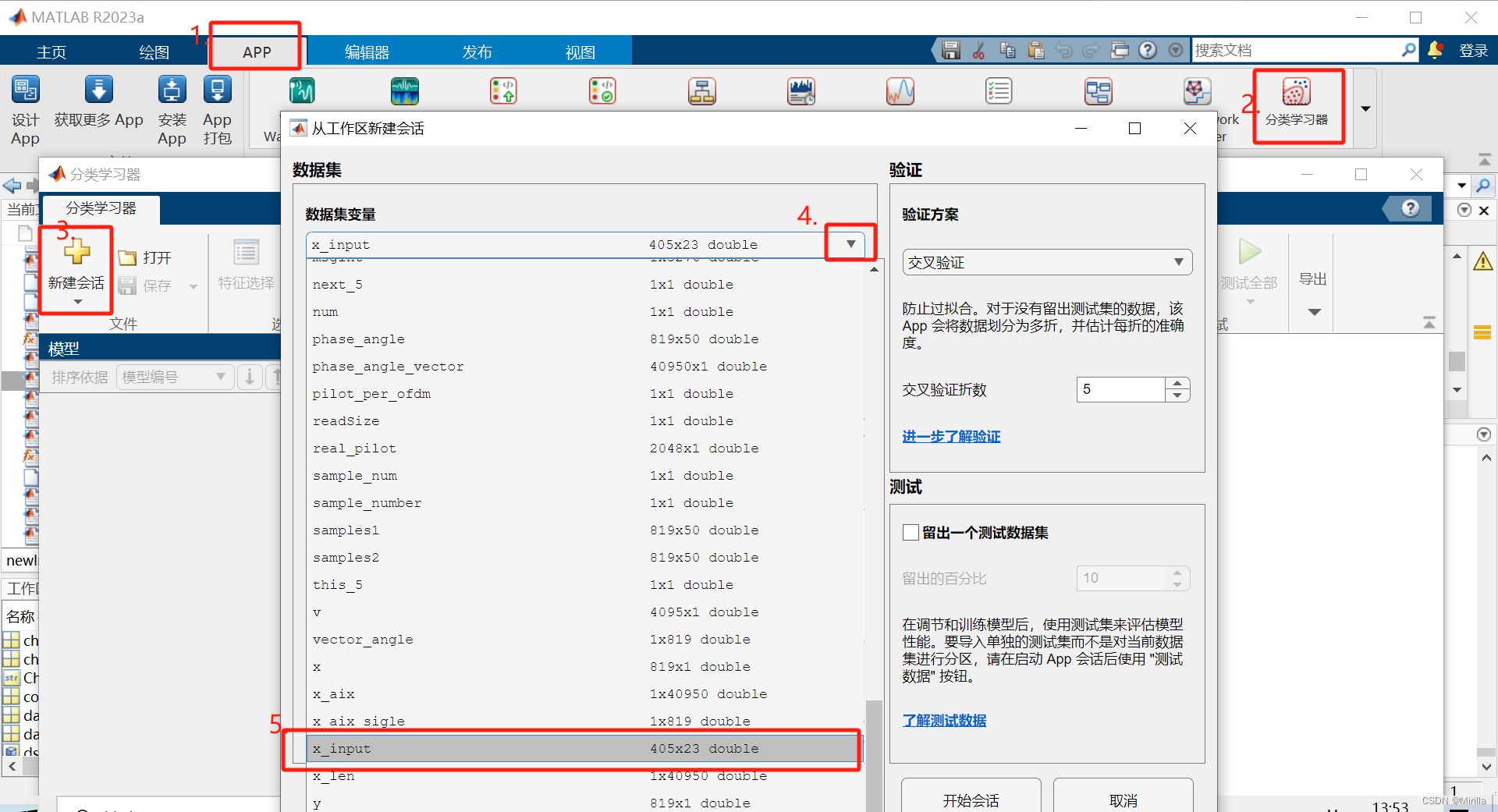Expand the apps gallery arrow
Screen dimensions: 1498x812
point(1365,108)
